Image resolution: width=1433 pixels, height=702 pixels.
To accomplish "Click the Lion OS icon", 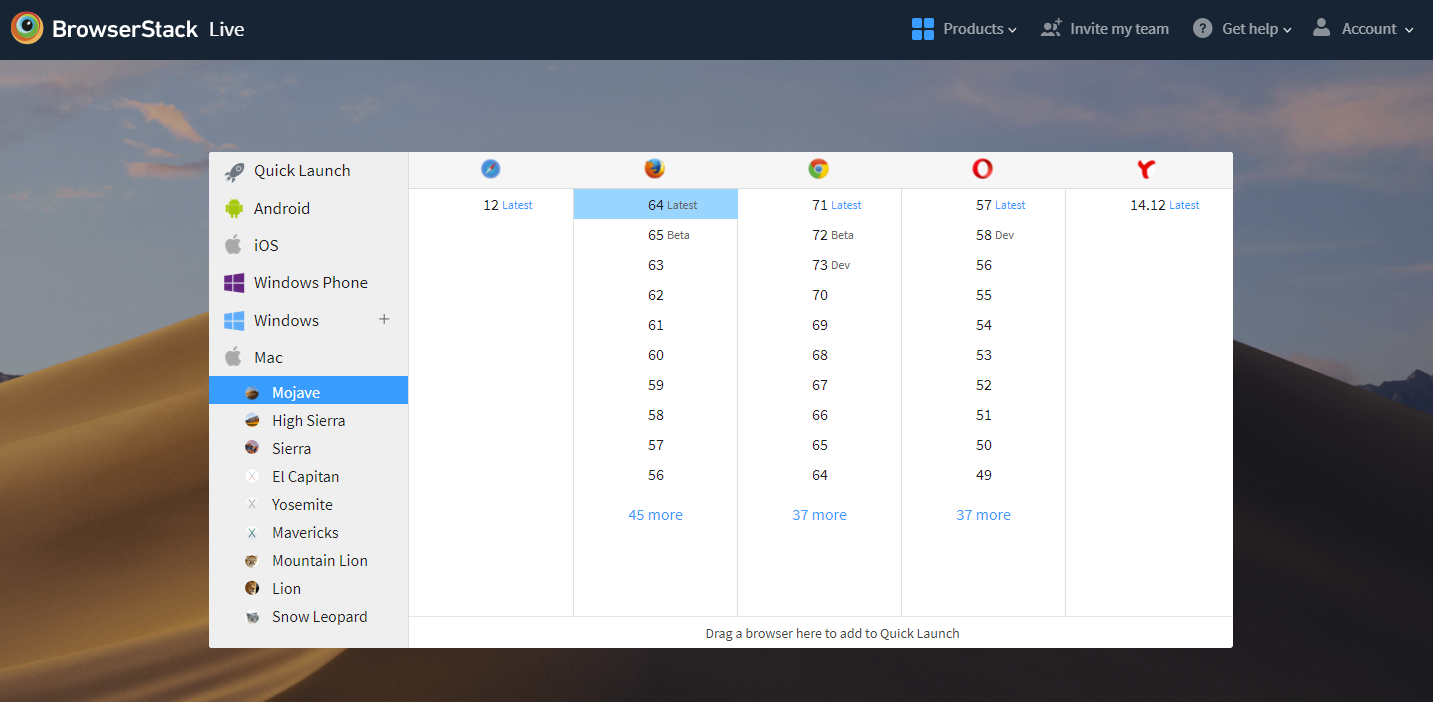I will pos(253,588).
